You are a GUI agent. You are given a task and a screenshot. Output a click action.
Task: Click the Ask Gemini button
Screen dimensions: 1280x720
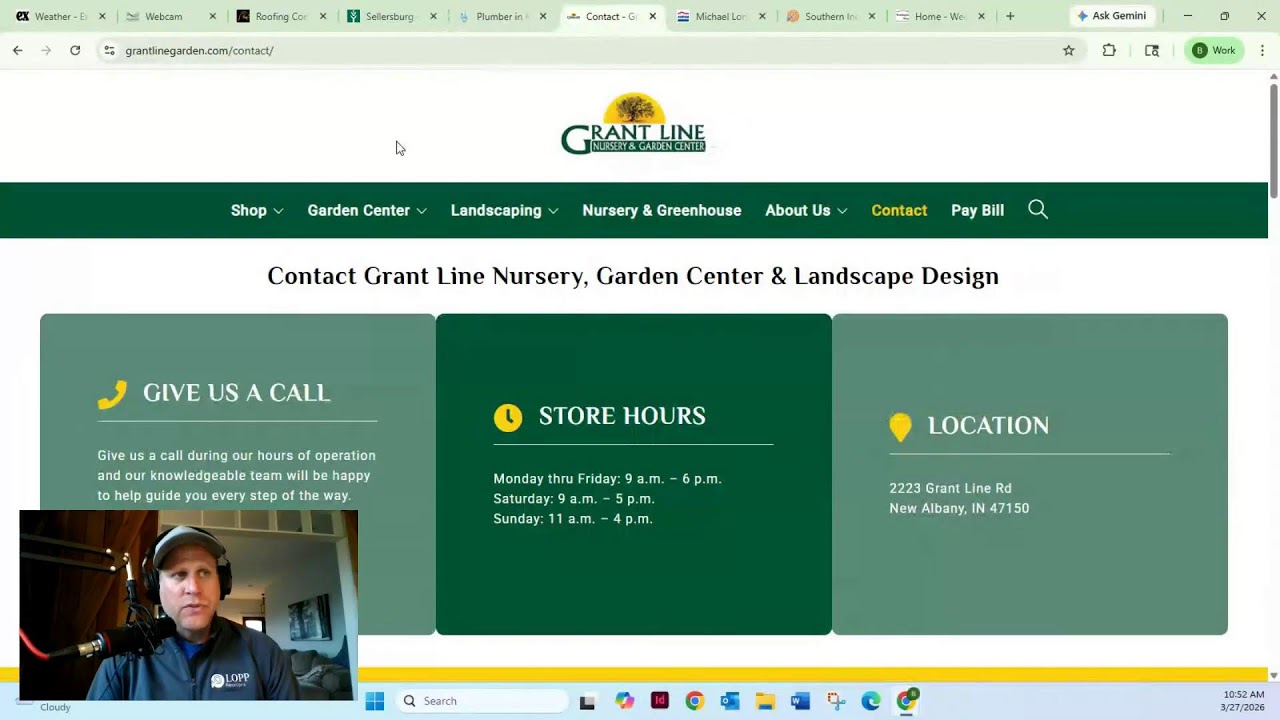pyautogui.click(x=1111, y=16)
